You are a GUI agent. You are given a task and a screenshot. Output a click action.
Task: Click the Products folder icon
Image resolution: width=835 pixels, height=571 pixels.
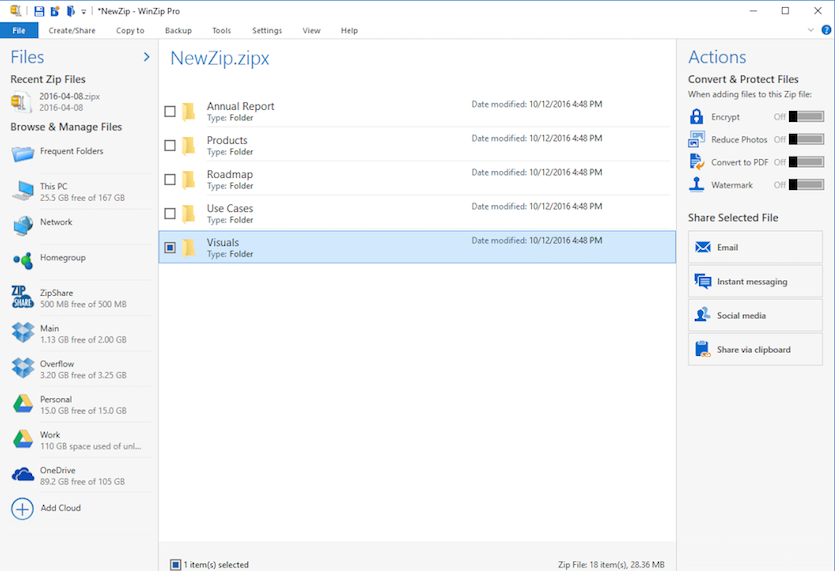tap(189, 146)
